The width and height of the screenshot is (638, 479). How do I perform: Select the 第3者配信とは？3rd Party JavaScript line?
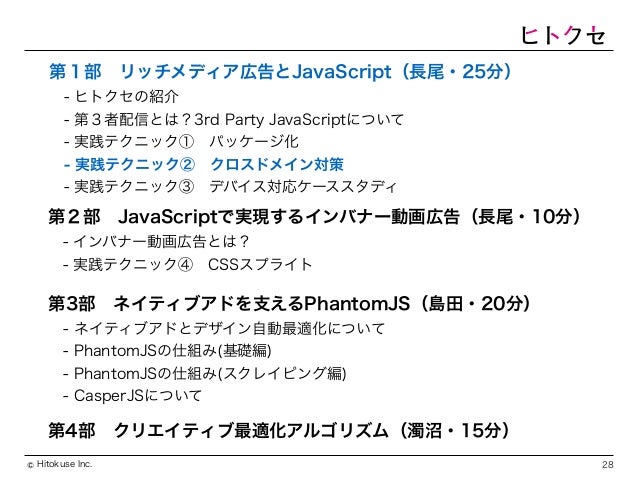(x=234, y=120)
